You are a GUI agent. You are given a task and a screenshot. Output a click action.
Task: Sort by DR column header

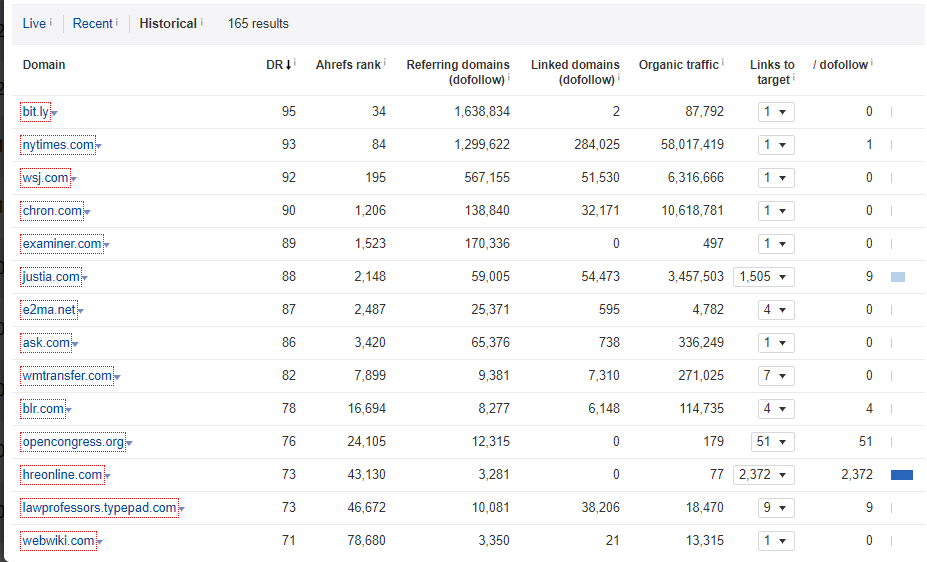[x=278, y=65]
